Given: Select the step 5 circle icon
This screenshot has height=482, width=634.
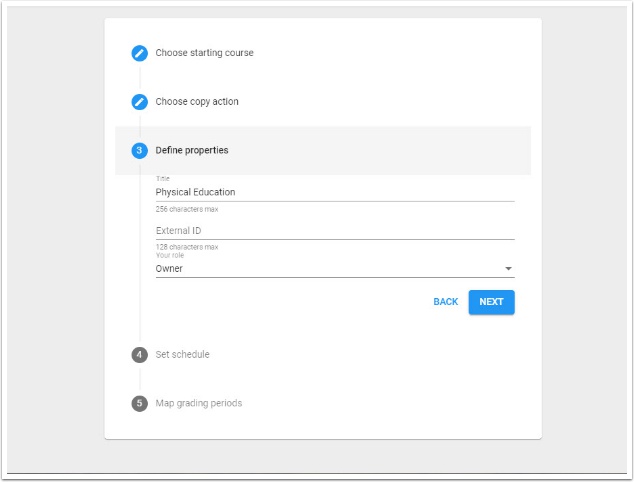Looking at the screenshot, I should 140,404.
